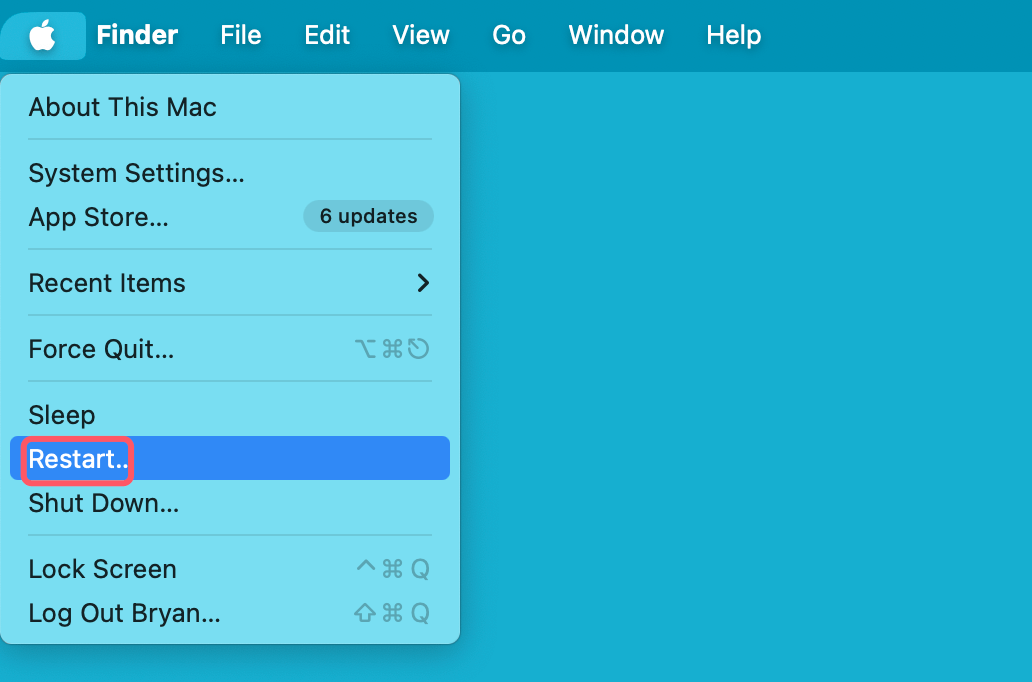Open the Go menu
1032x682 pixels.
(x=509, y=36)
